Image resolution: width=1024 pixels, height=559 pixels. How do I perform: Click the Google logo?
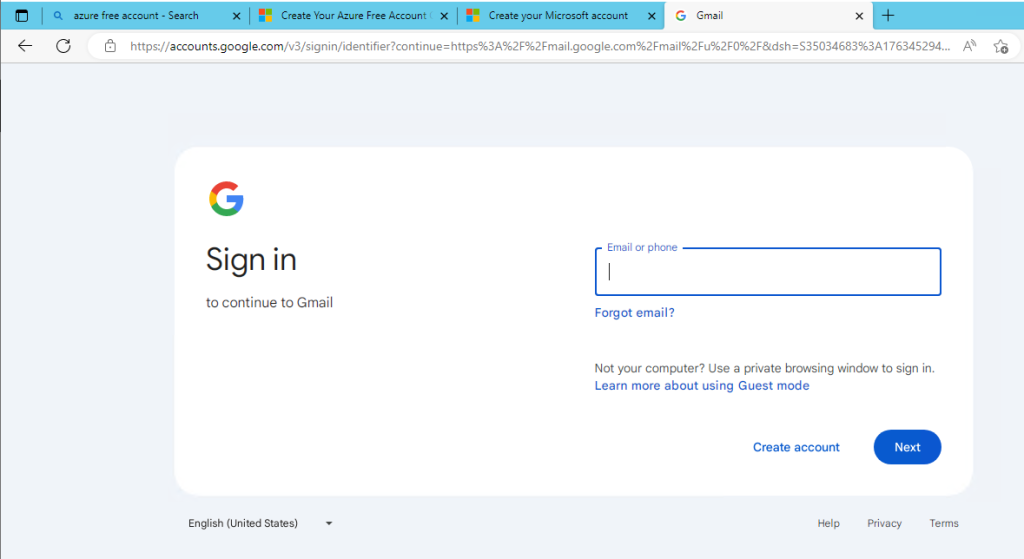point(226,199)
